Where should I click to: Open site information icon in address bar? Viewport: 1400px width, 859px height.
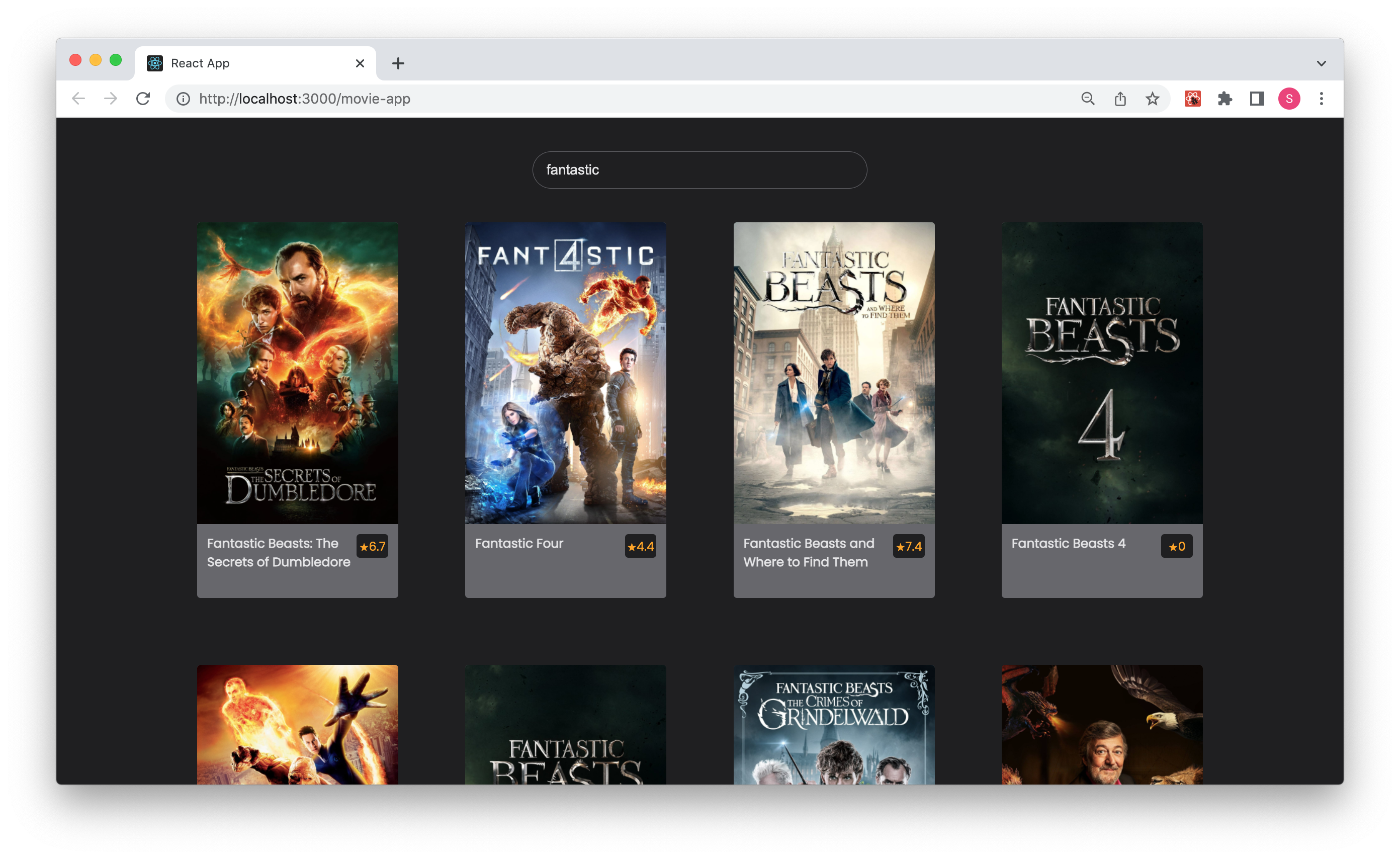tap(183, 99)
